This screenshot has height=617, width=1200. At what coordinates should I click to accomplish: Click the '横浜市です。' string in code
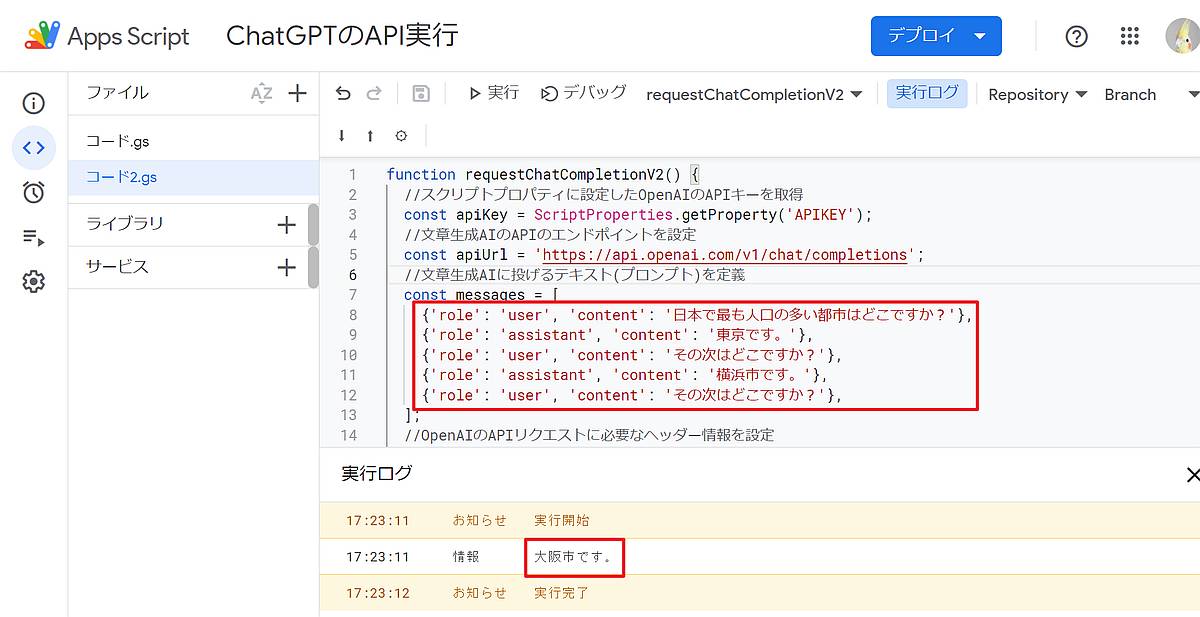point(763,375)
